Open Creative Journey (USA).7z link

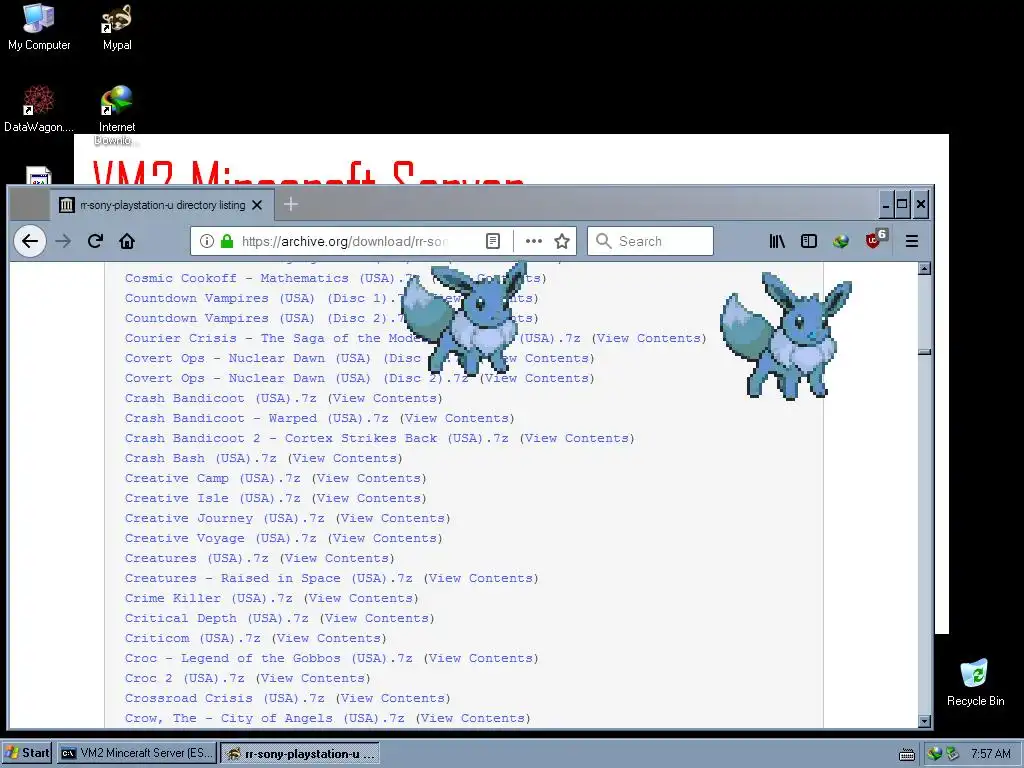pyautogui.click(x=225, y=519)
